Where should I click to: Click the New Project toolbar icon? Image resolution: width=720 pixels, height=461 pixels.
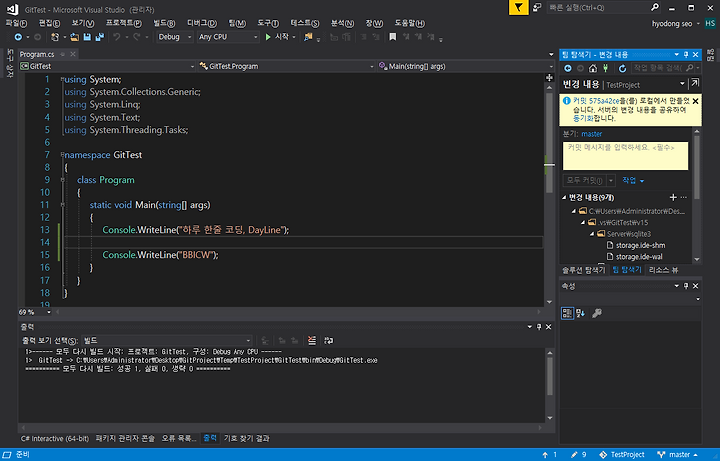(x=55, y=37)
